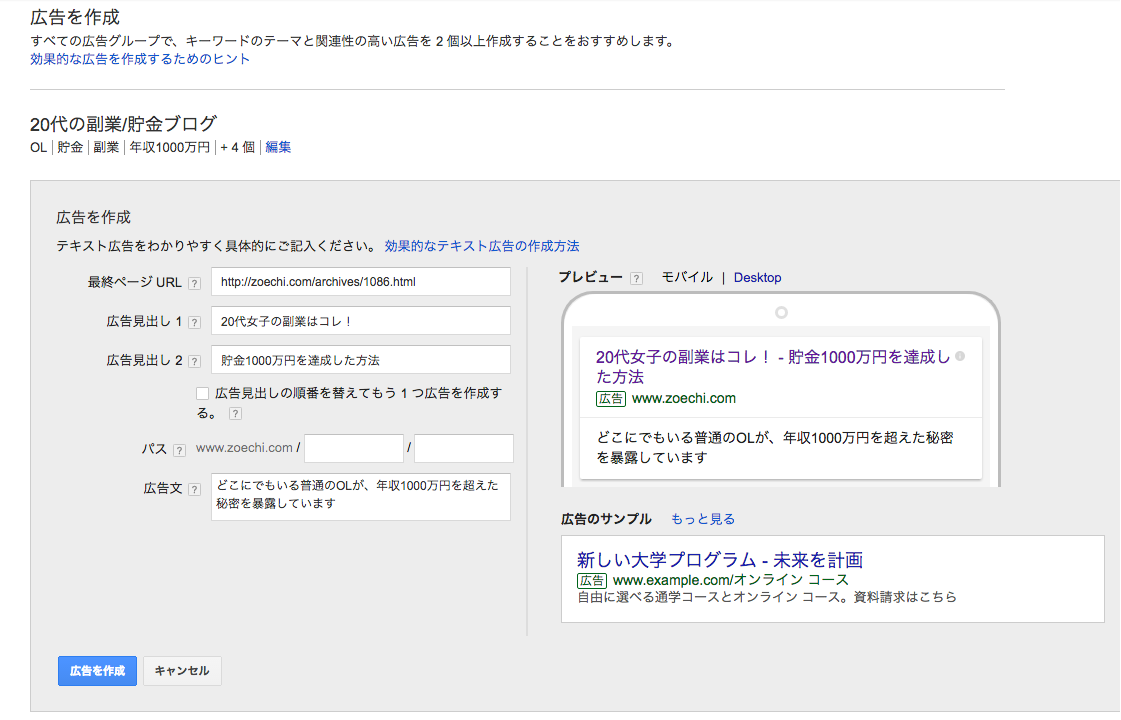Screen dimensions: 1121x720
Task: Click help icon after 順番を替えて checkbox text
Action: 235,413
